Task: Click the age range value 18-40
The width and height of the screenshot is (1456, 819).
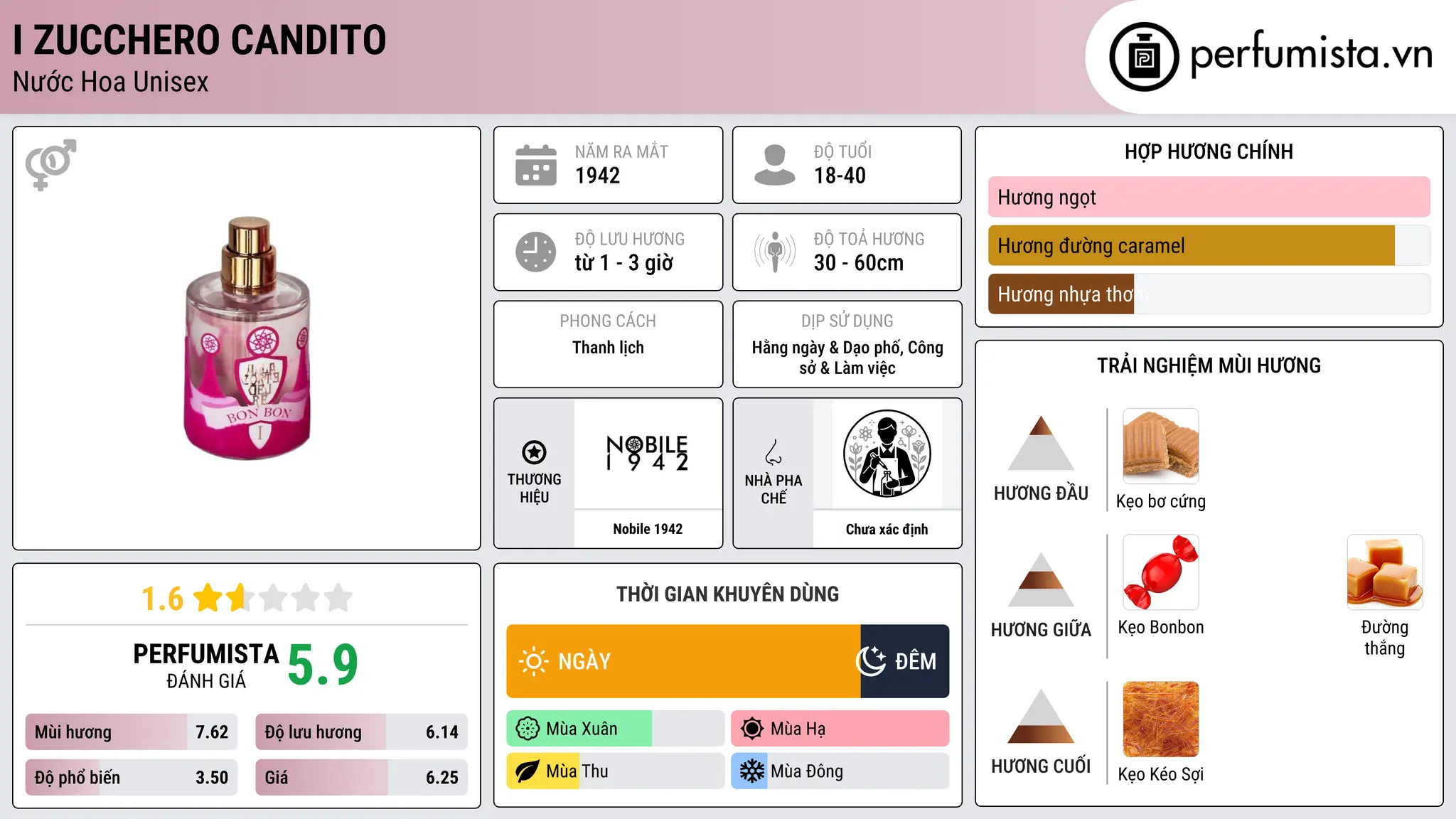Action: [x=840, y=176]
